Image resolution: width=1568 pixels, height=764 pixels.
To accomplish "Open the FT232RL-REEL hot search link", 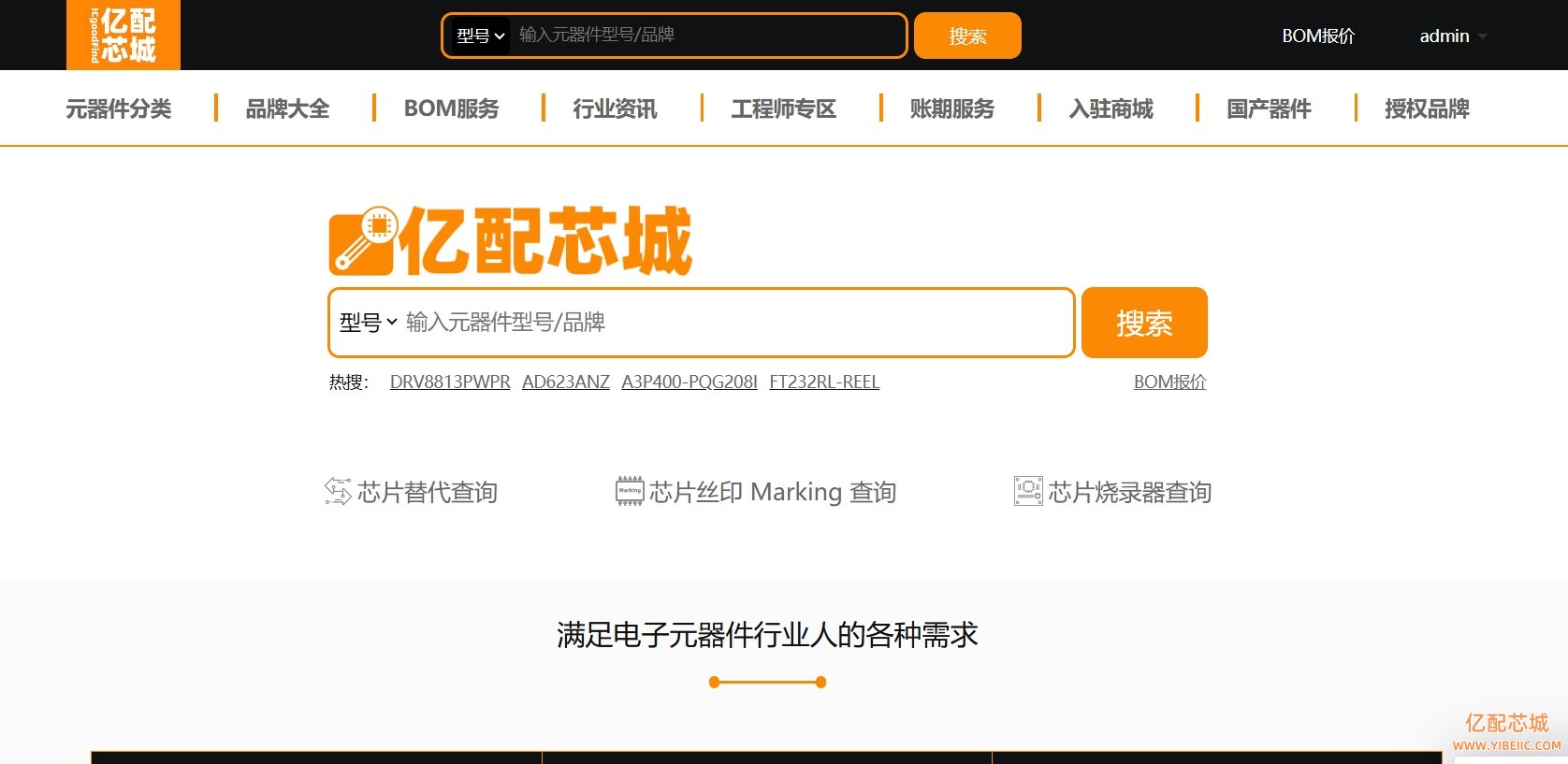I will pos(823,382).
